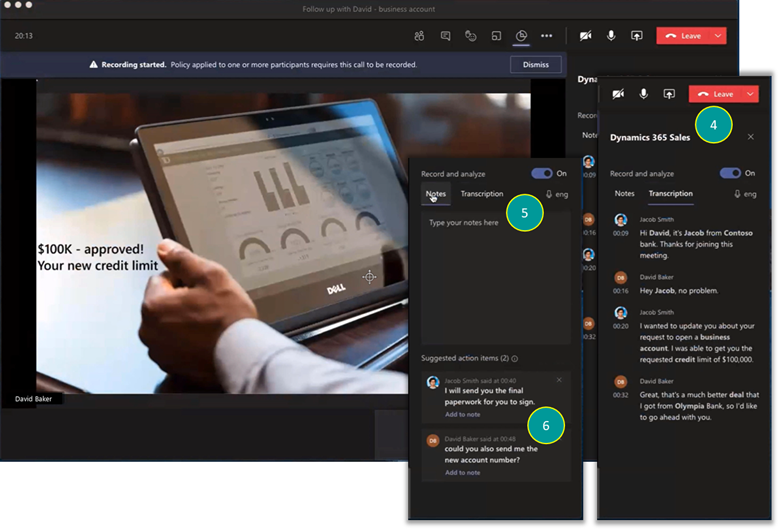The image size is (780, 531).
Task: Expand Leave dropdown arrow in floating panel
Action: [750, 94]
